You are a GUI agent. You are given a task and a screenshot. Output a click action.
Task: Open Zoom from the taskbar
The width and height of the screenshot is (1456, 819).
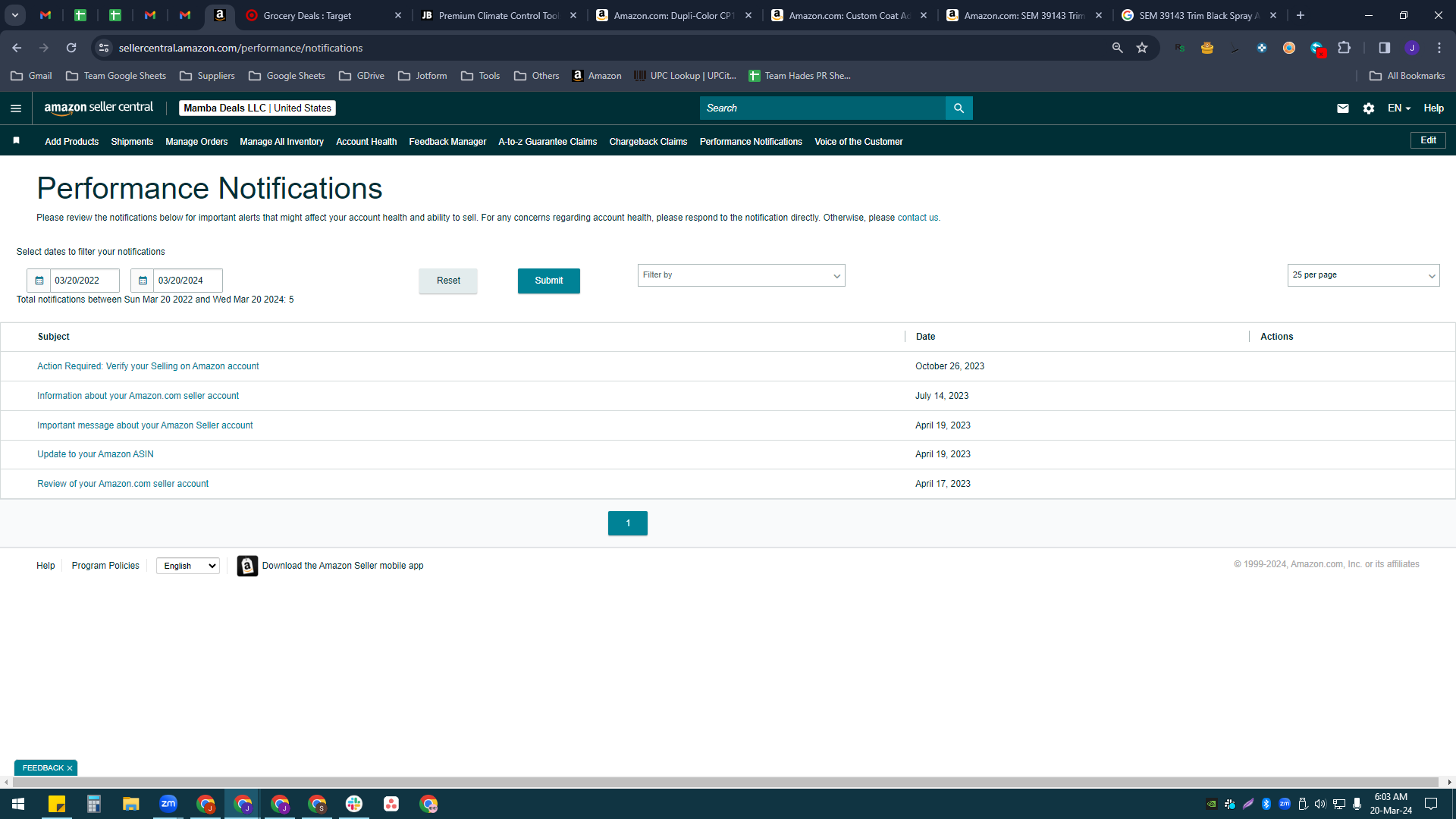[168, 804]
